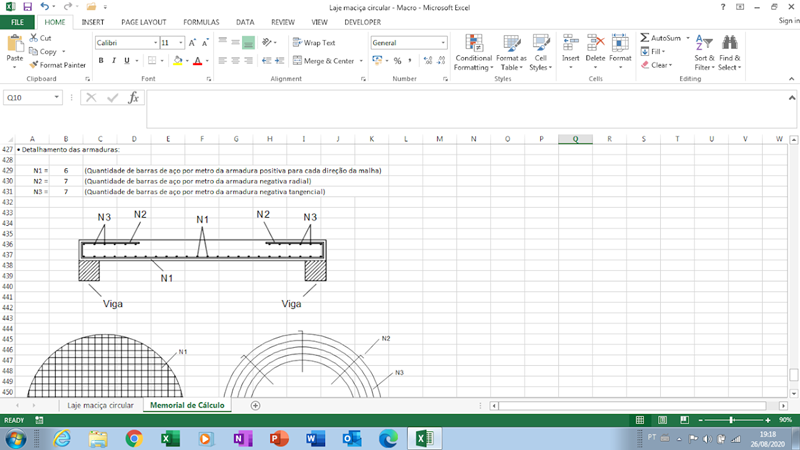Image resolution: width=800 pixels, height=450 pixels.
Task: Apply Percent Style number format
Action: 397,61
